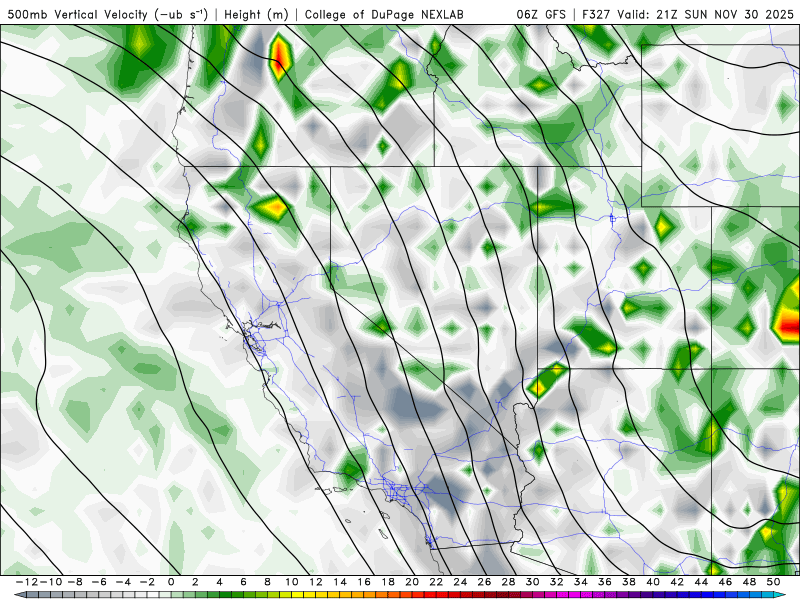Click the '500mb Vertical Velocity' title text

[x=78, y=14]
